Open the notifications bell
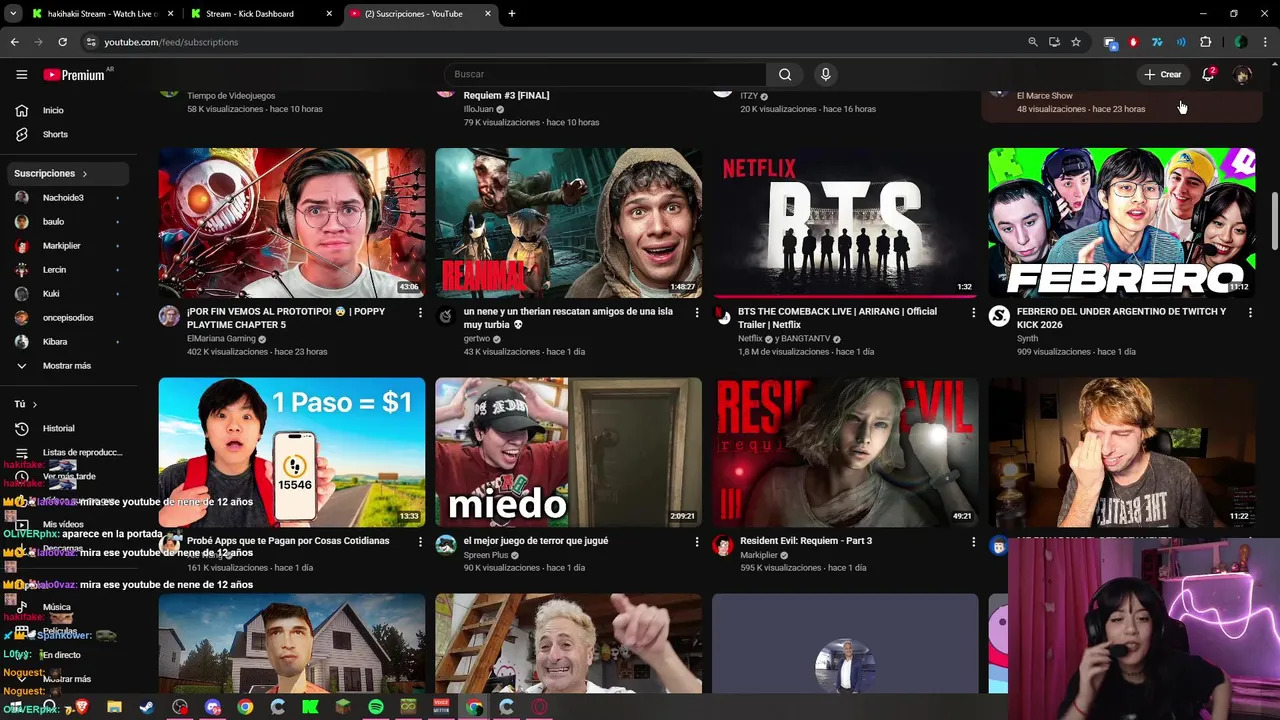1280x720 pixels. click(x=1208, y=74)
